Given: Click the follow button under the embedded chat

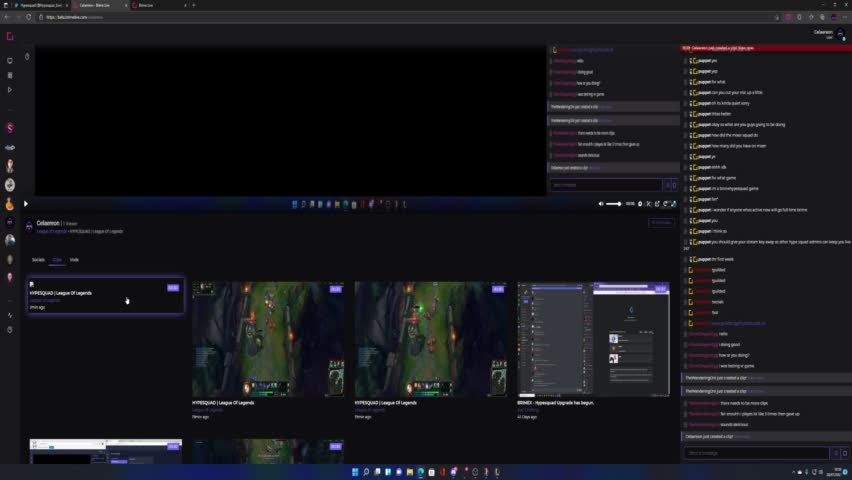Looking at the screenshot, I should [661, 223].
